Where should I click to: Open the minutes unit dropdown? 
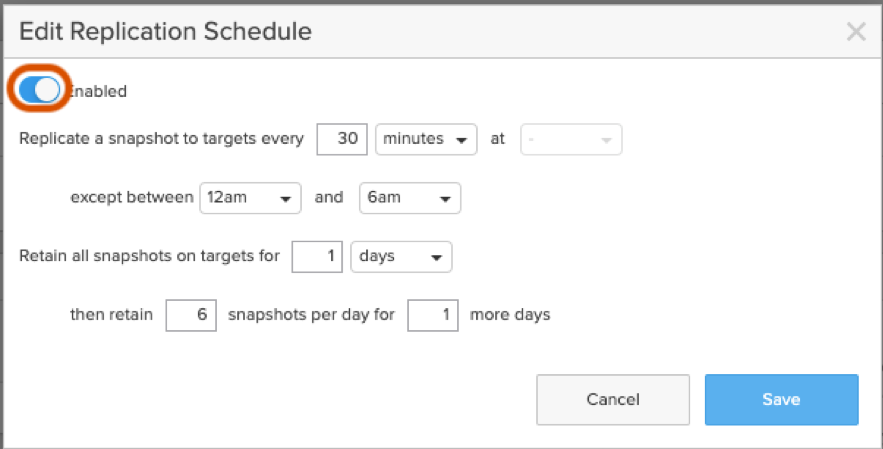point(427,140)
